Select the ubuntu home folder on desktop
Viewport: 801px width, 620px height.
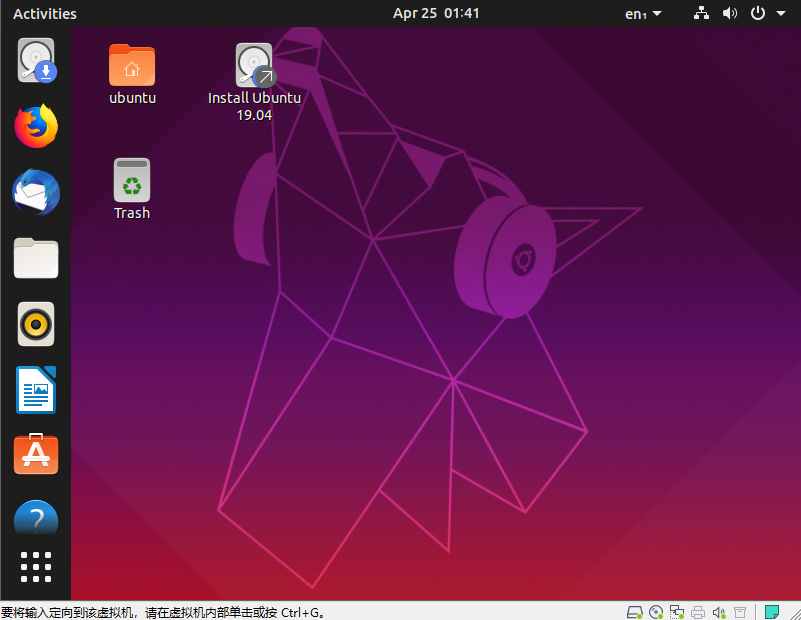tap(132, 75)
